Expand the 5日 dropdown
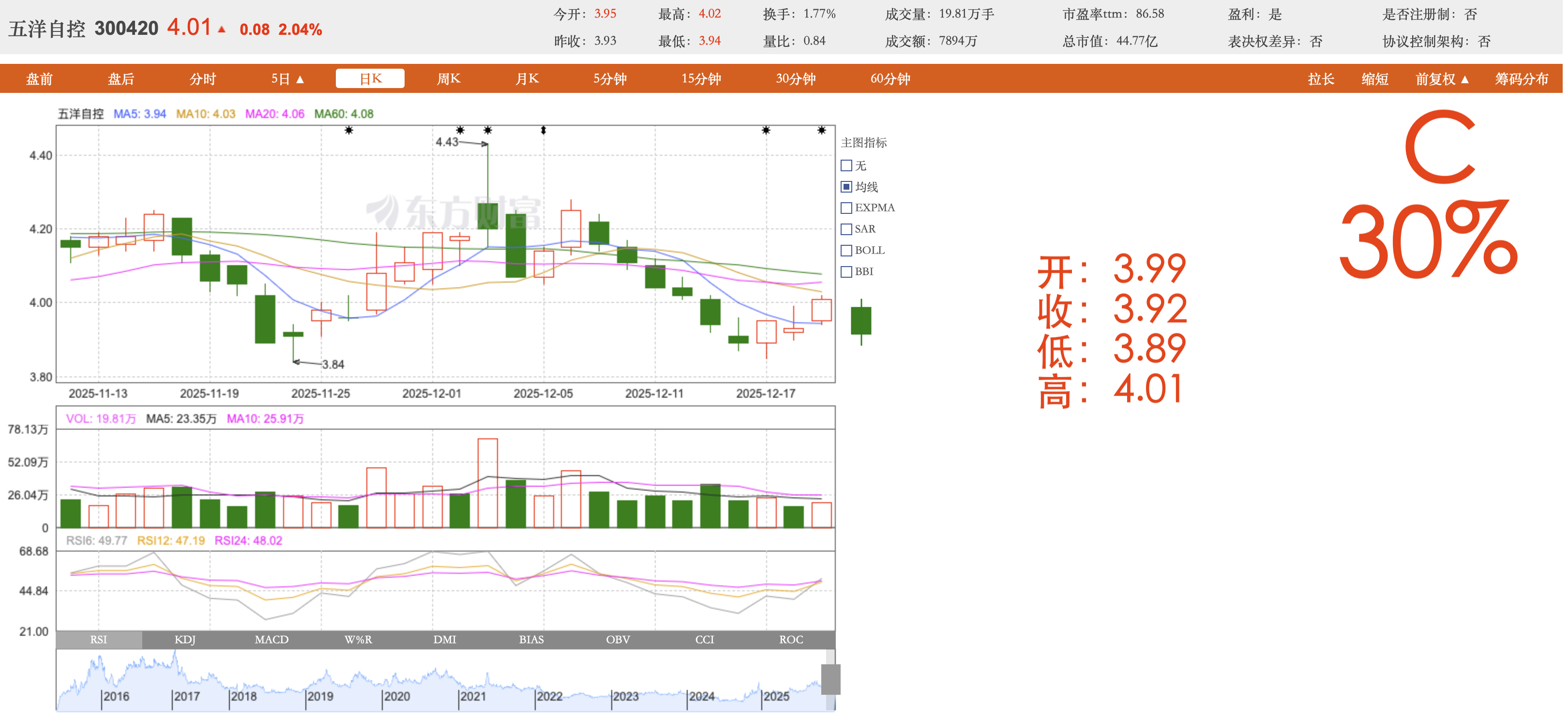1568x718 pixels. pos(288,79)
